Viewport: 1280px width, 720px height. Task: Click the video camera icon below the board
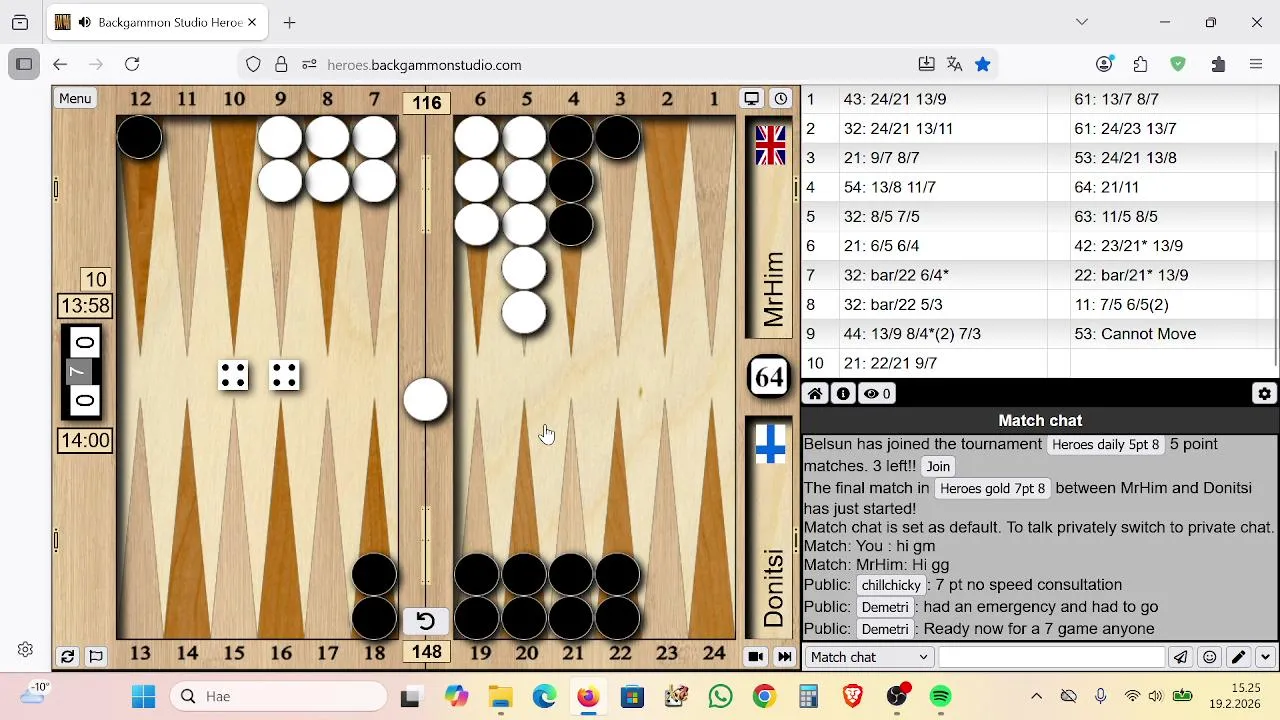[755, 657]
